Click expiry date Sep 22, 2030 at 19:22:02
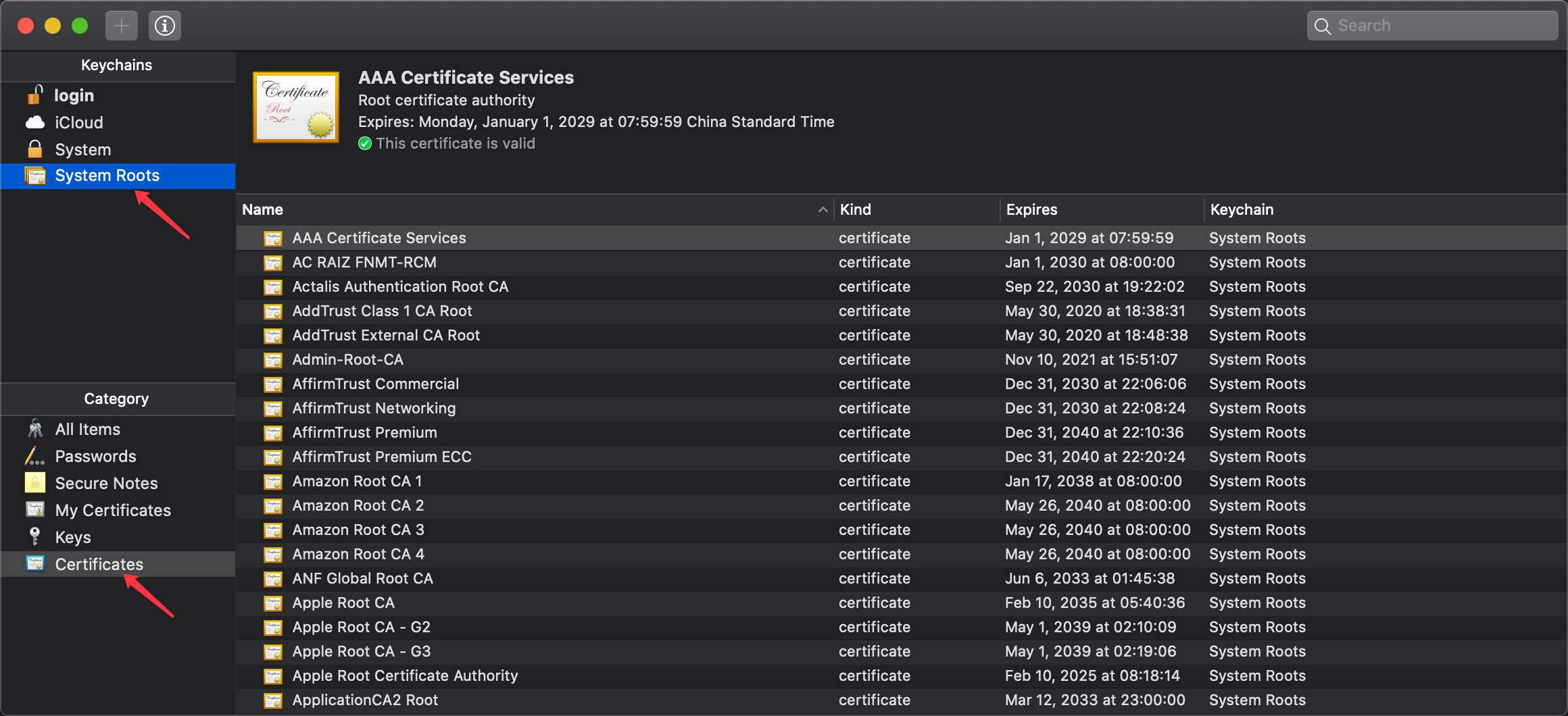This screenshot has width=1568, height=716. (x=1095, y=286)
